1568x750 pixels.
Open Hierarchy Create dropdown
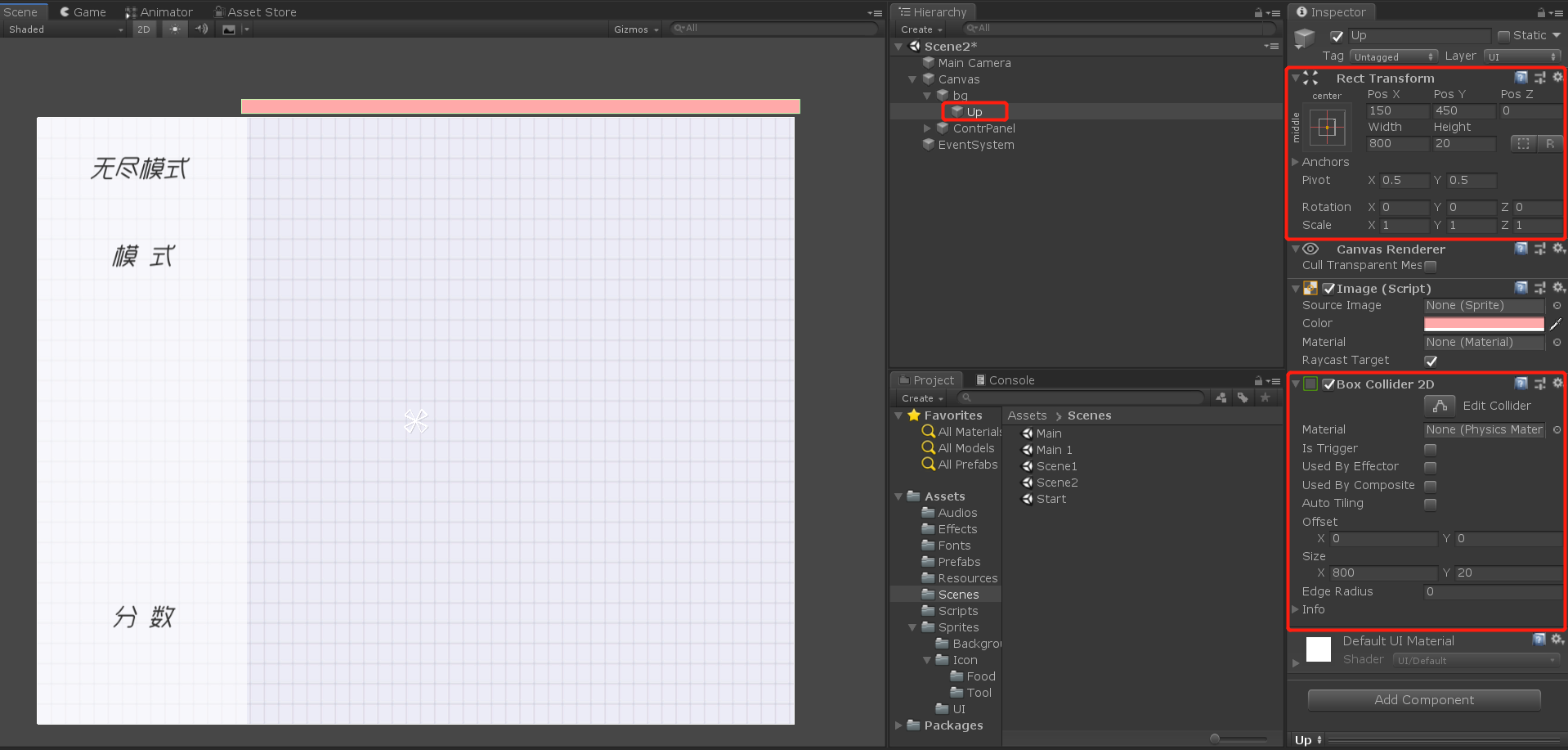point(922,29)
